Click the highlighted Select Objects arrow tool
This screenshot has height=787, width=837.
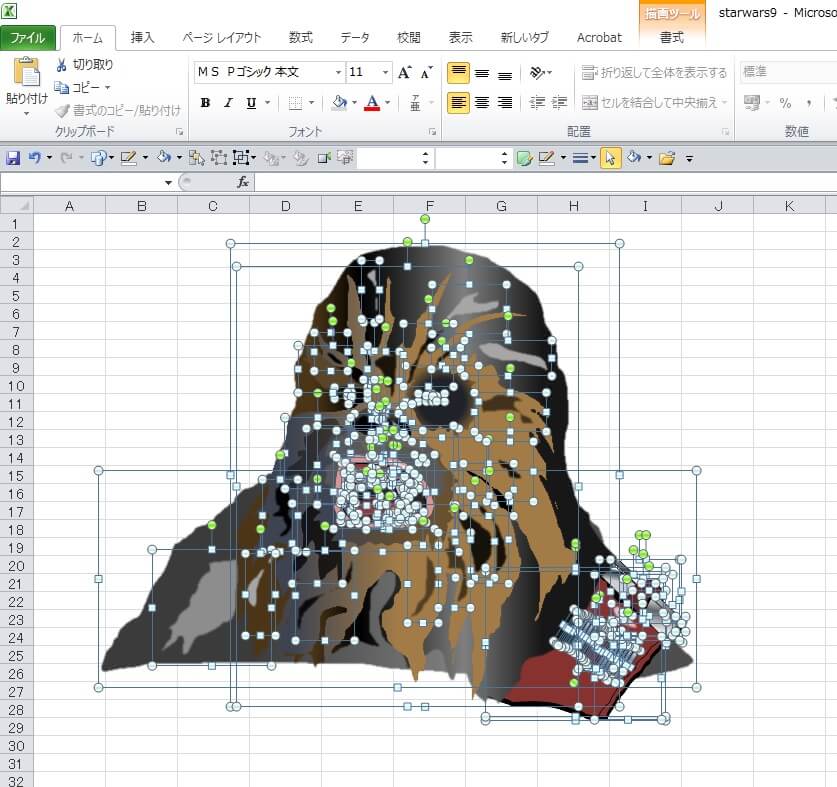pyautogui.click(x=611, y=158)
